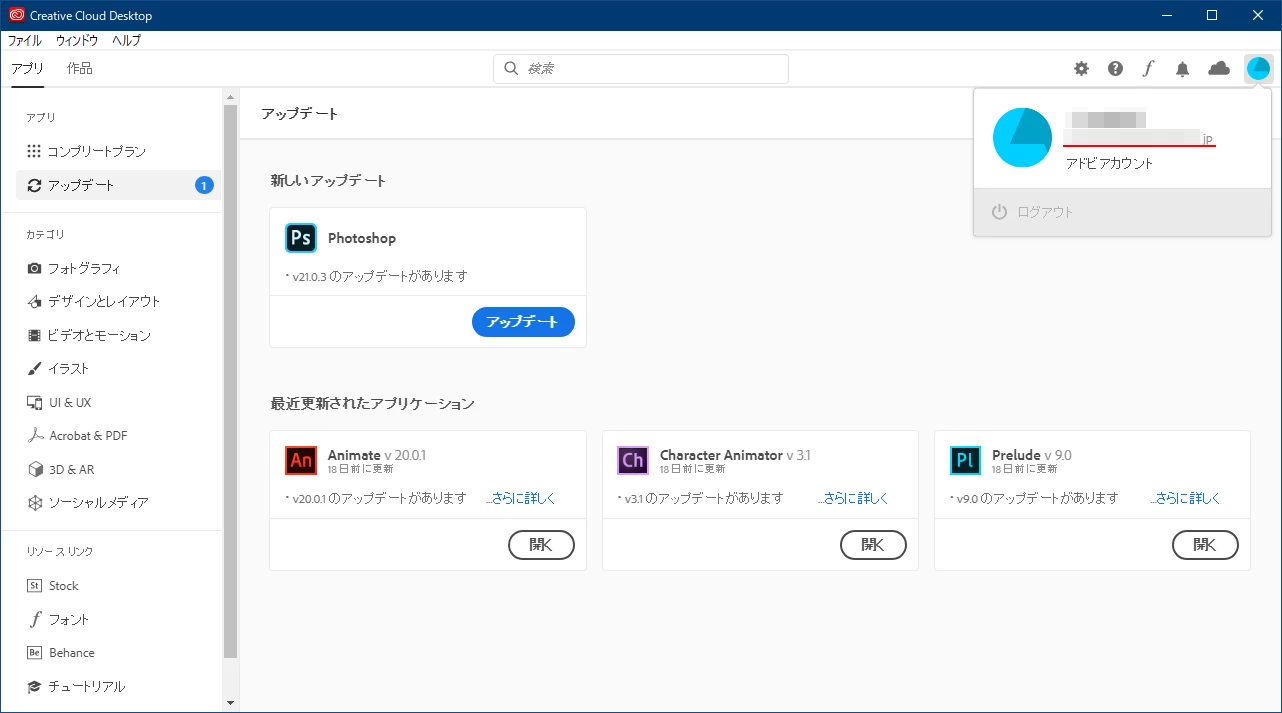Click the sidebar scroll up arrow
Image resolution: width=1282 pixels, height=713 pixels.
231,97
